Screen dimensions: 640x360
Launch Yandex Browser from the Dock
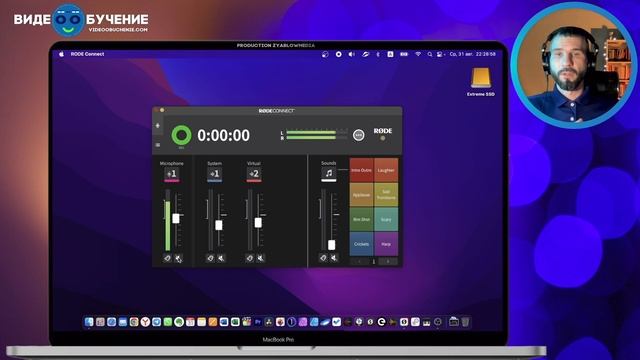click(145, 322)
